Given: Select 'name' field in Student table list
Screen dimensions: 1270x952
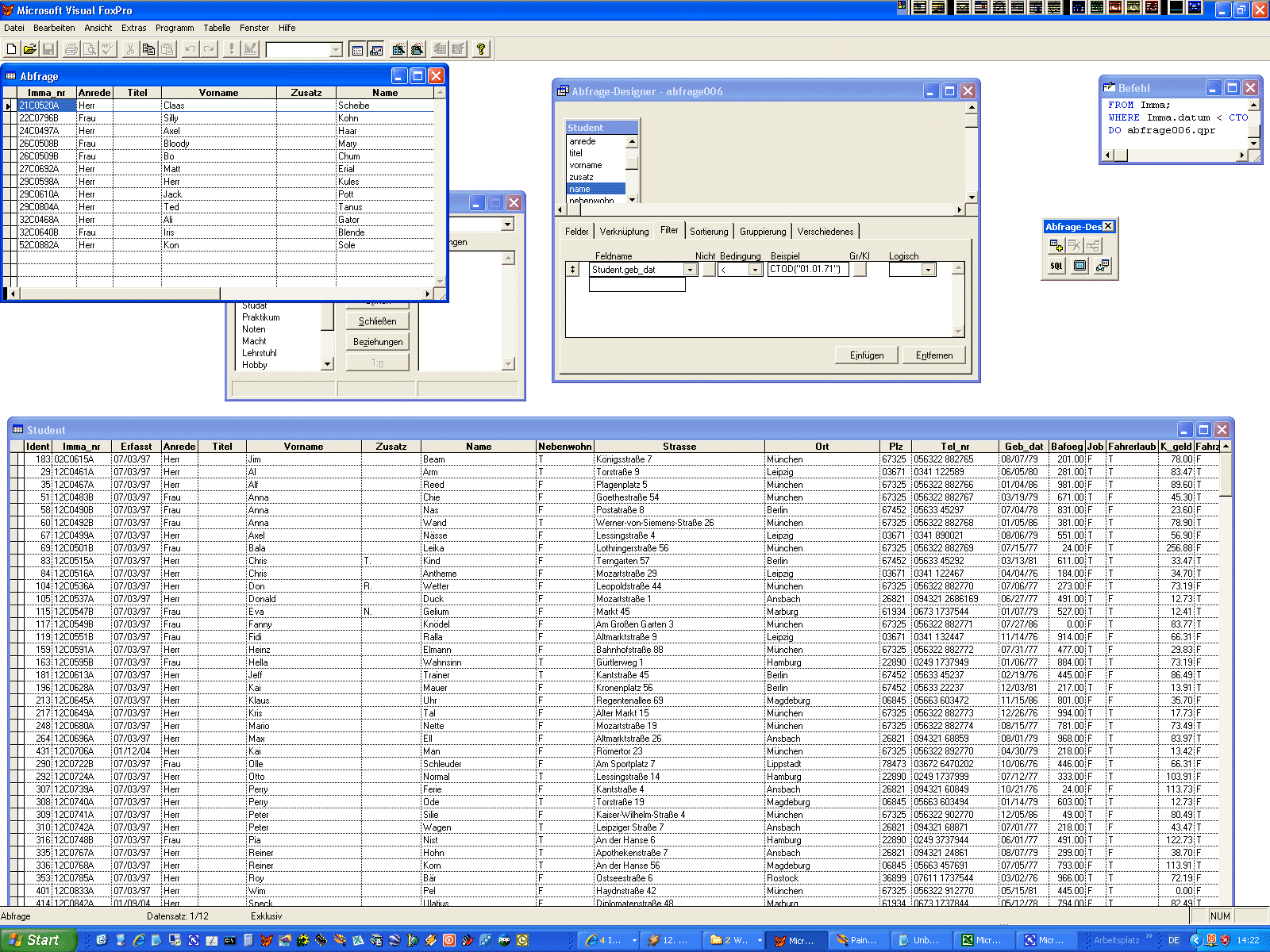Looking at the screenshot, I should (596, 189).
